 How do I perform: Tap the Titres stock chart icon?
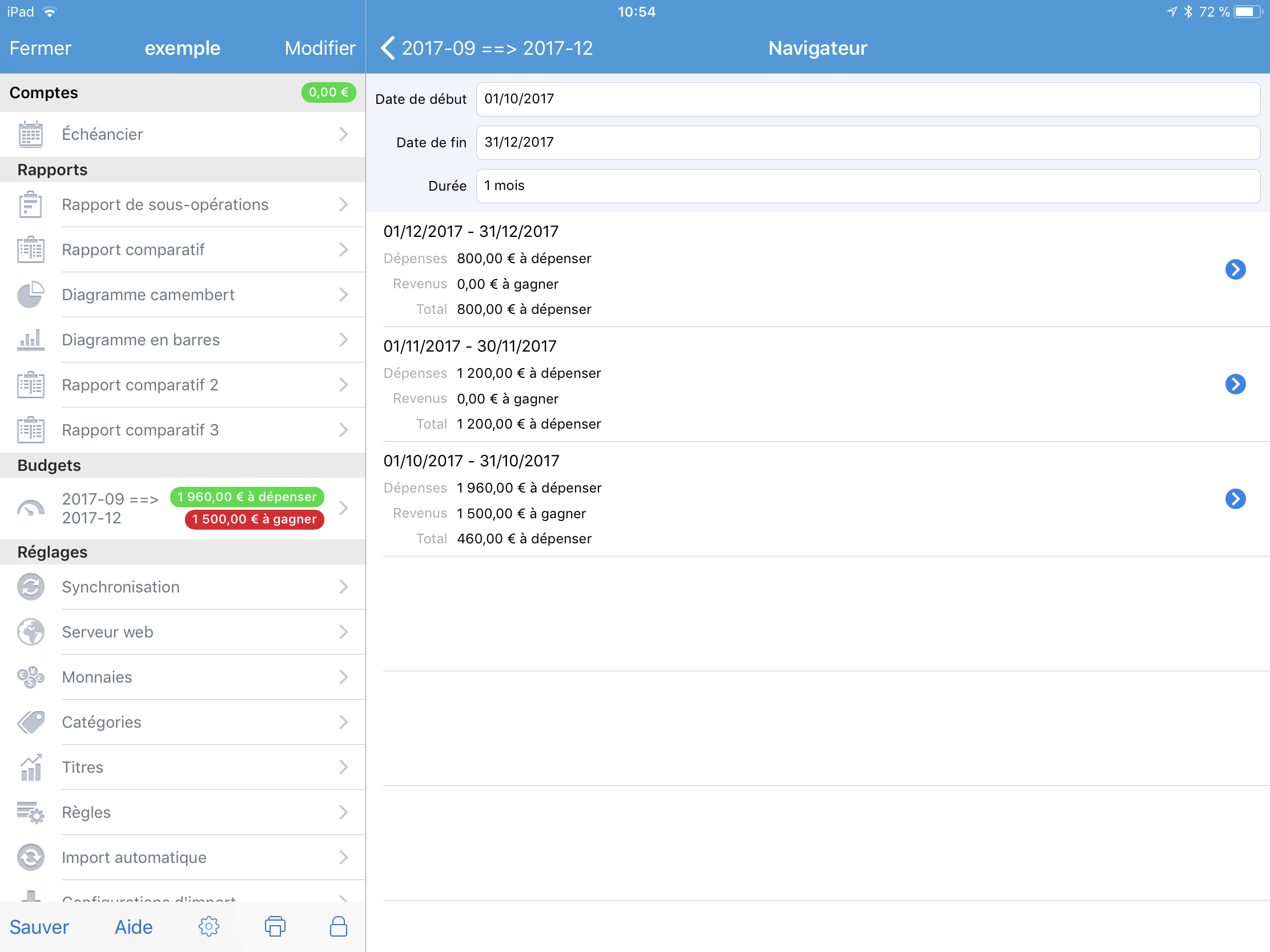point(30,768)
